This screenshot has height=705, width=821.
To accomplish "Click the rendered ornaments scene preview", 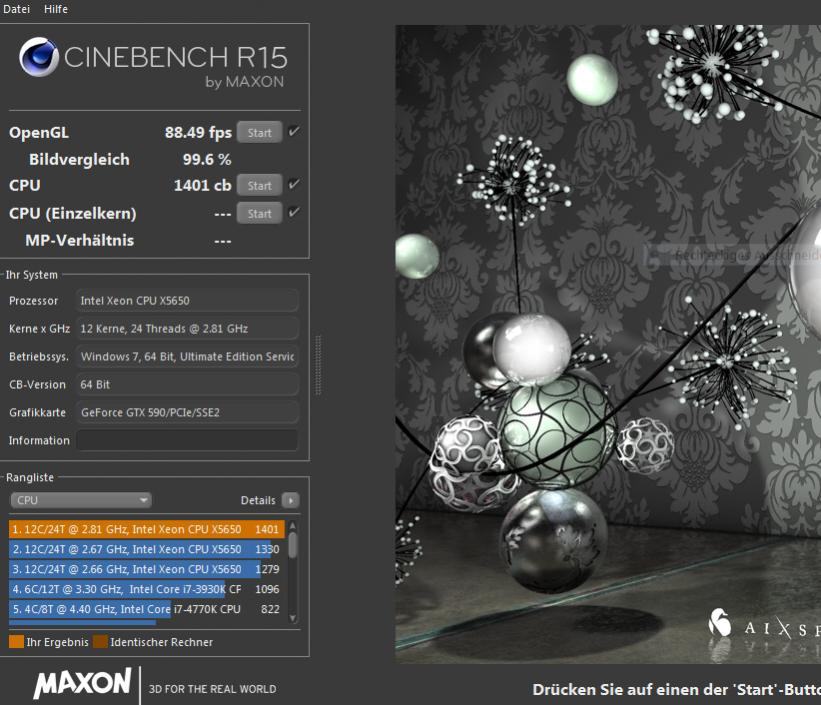I will tap(608, 344).
